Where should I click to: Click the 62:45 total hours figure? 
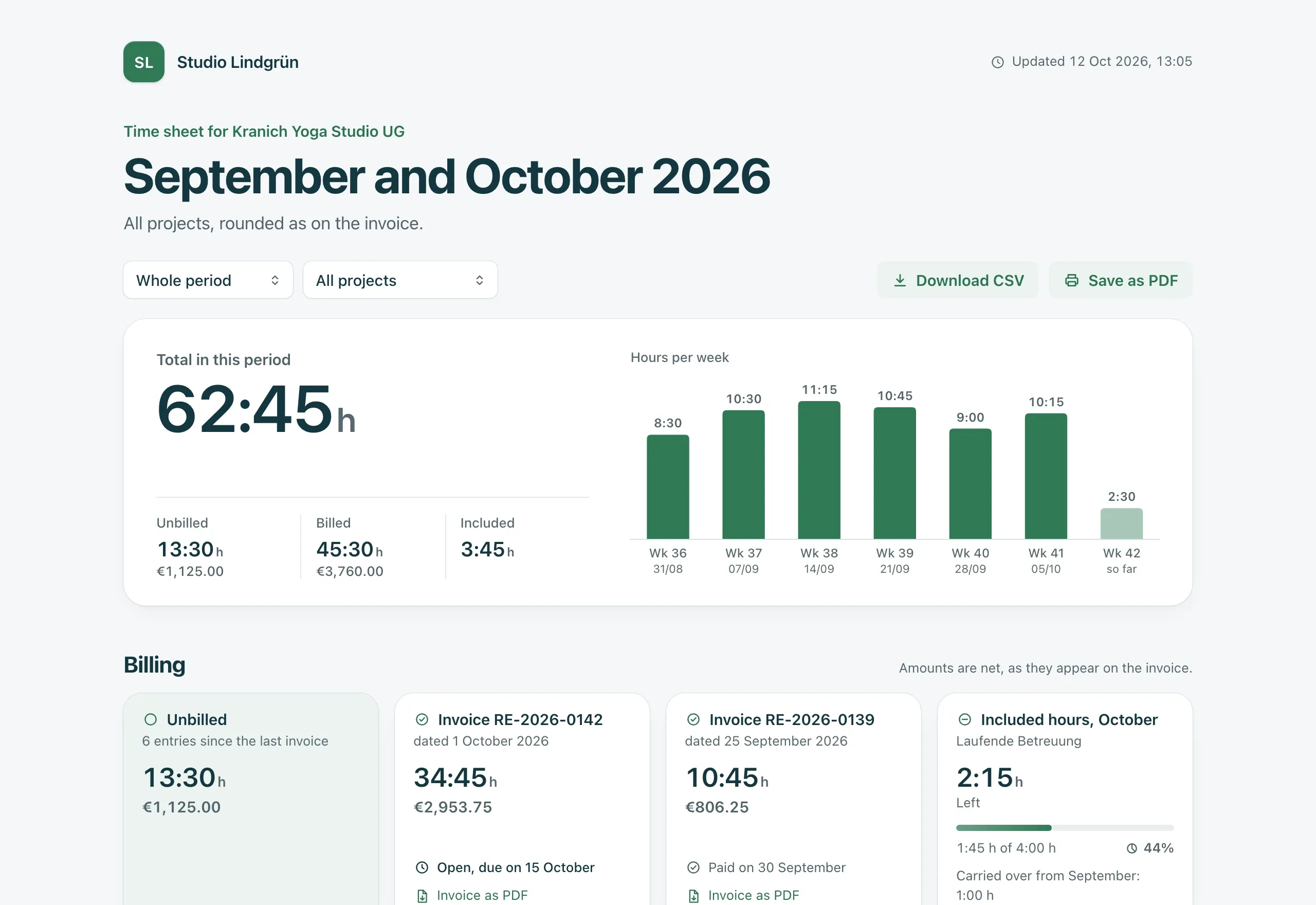(256, 409)
